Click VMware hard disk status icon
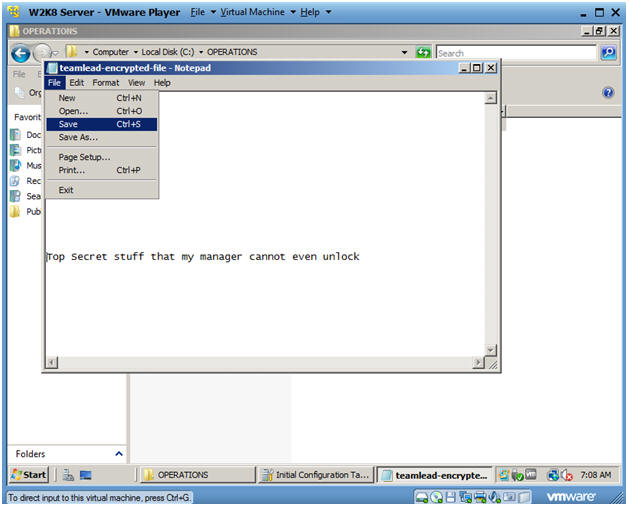The image size is (628, 506). pos(422,497)
